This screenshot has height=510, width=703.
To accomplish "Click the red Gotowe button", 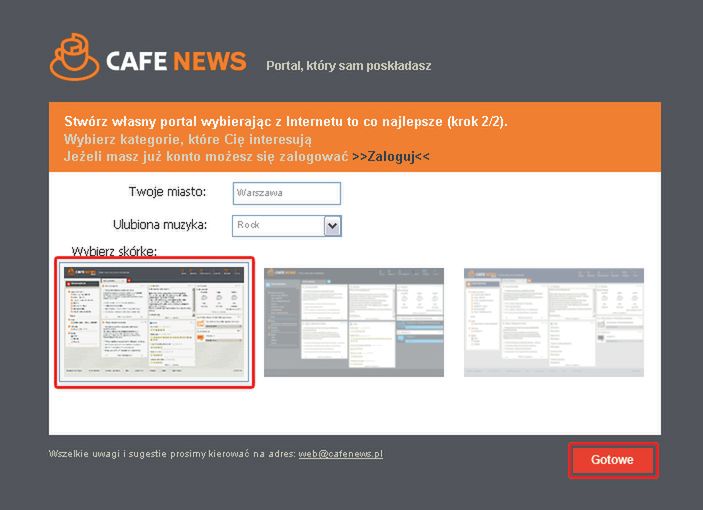I will click(x=613, y=460).
